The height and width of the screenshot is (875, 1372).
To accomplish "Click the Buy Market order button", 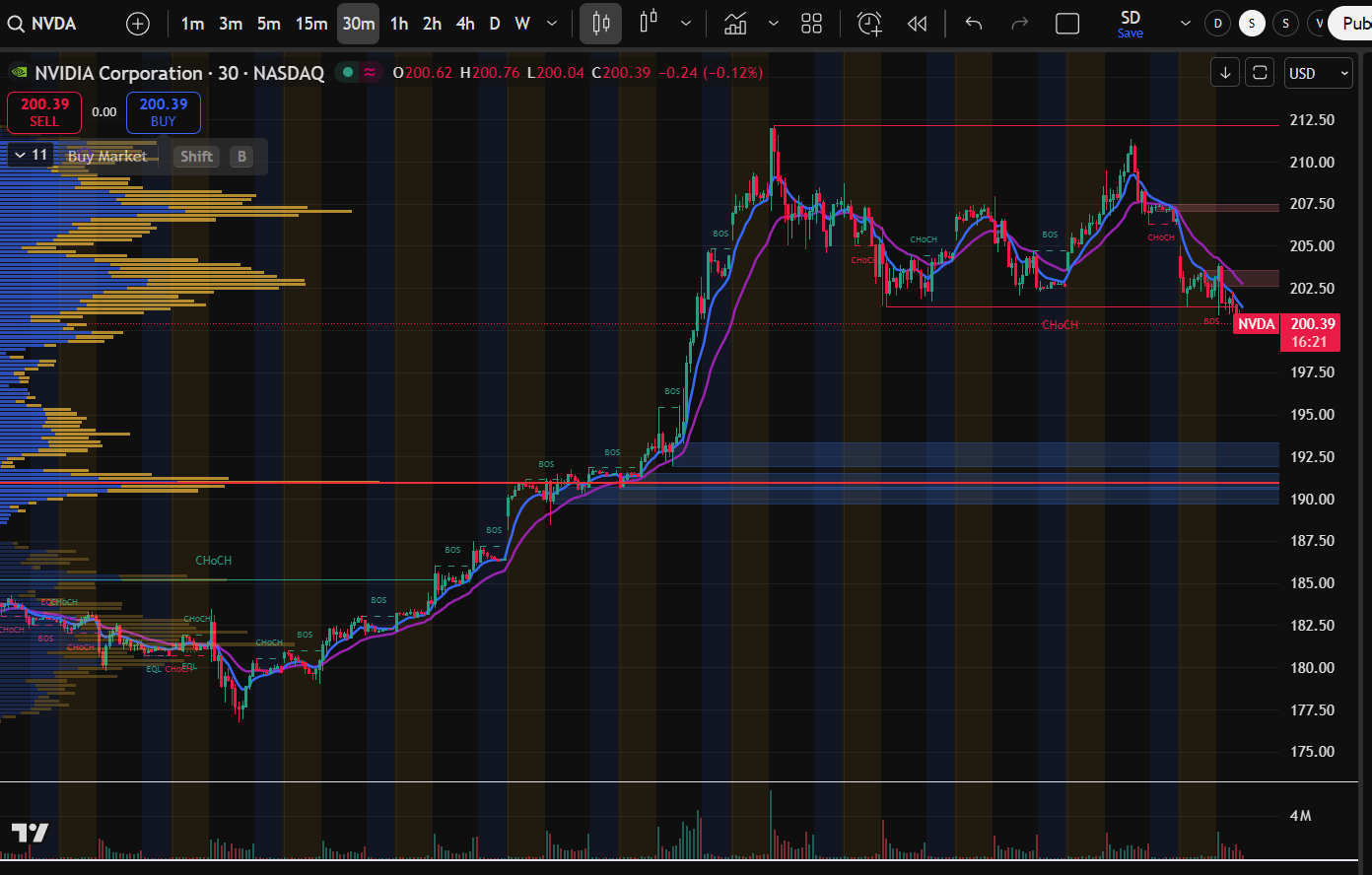I will pos(107,156).
